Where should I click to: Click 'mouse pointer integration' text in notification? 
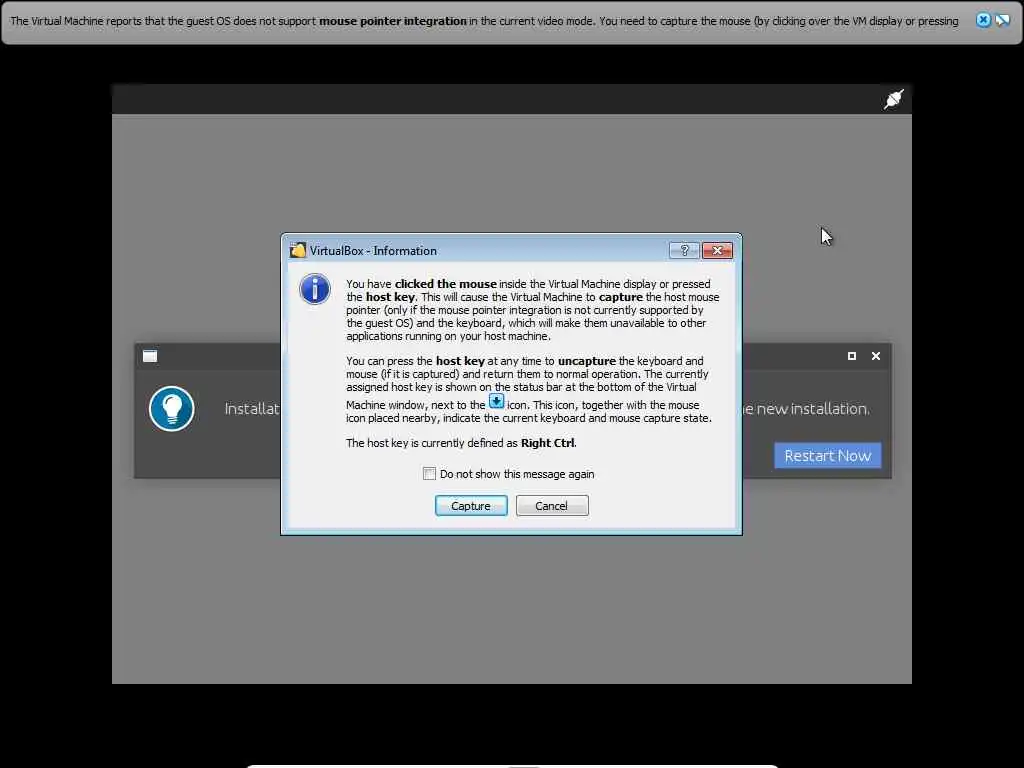[392, 21]
